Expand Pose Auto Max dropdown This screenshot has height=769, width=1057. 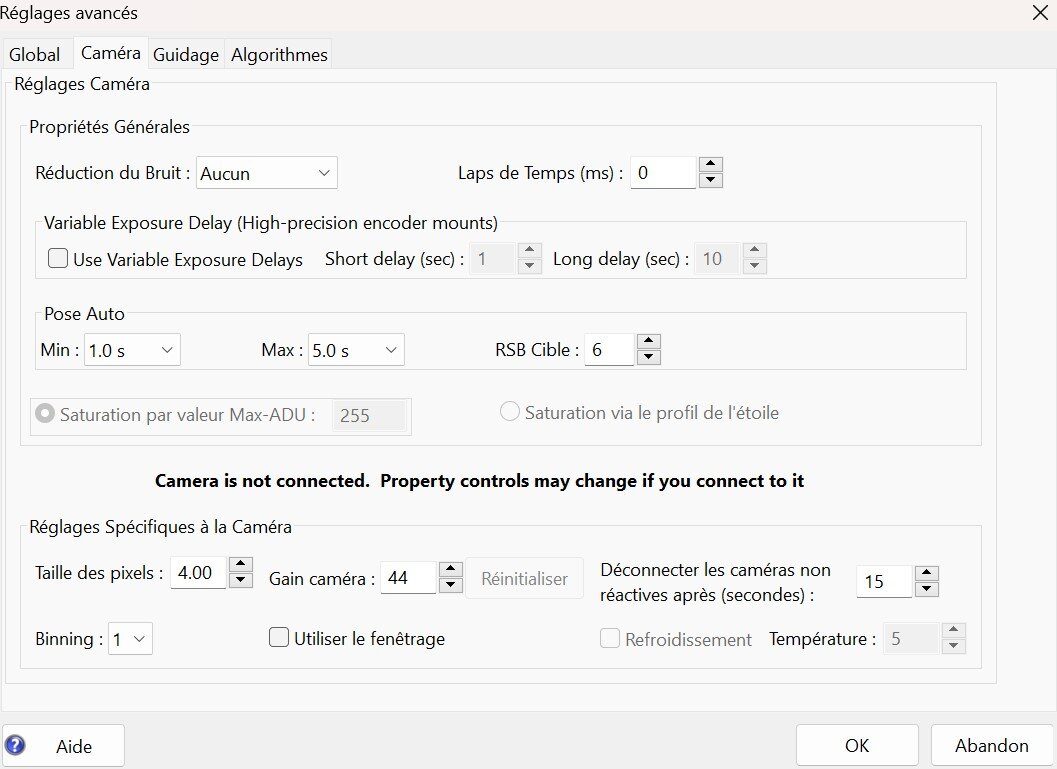point(356,351)
